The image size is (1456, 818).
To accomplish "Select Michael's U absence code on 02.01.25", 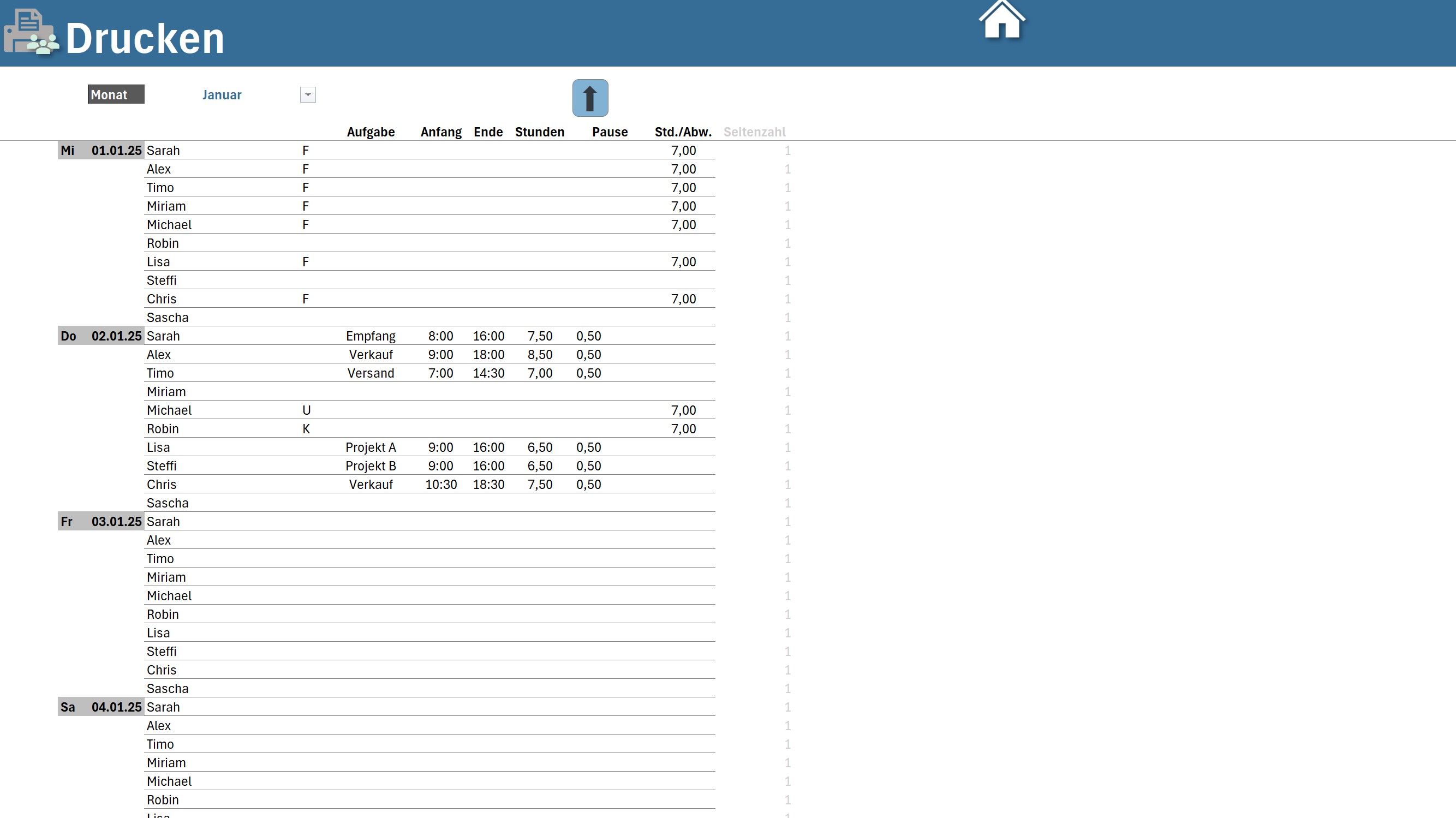I will click(x=306, y=410).
